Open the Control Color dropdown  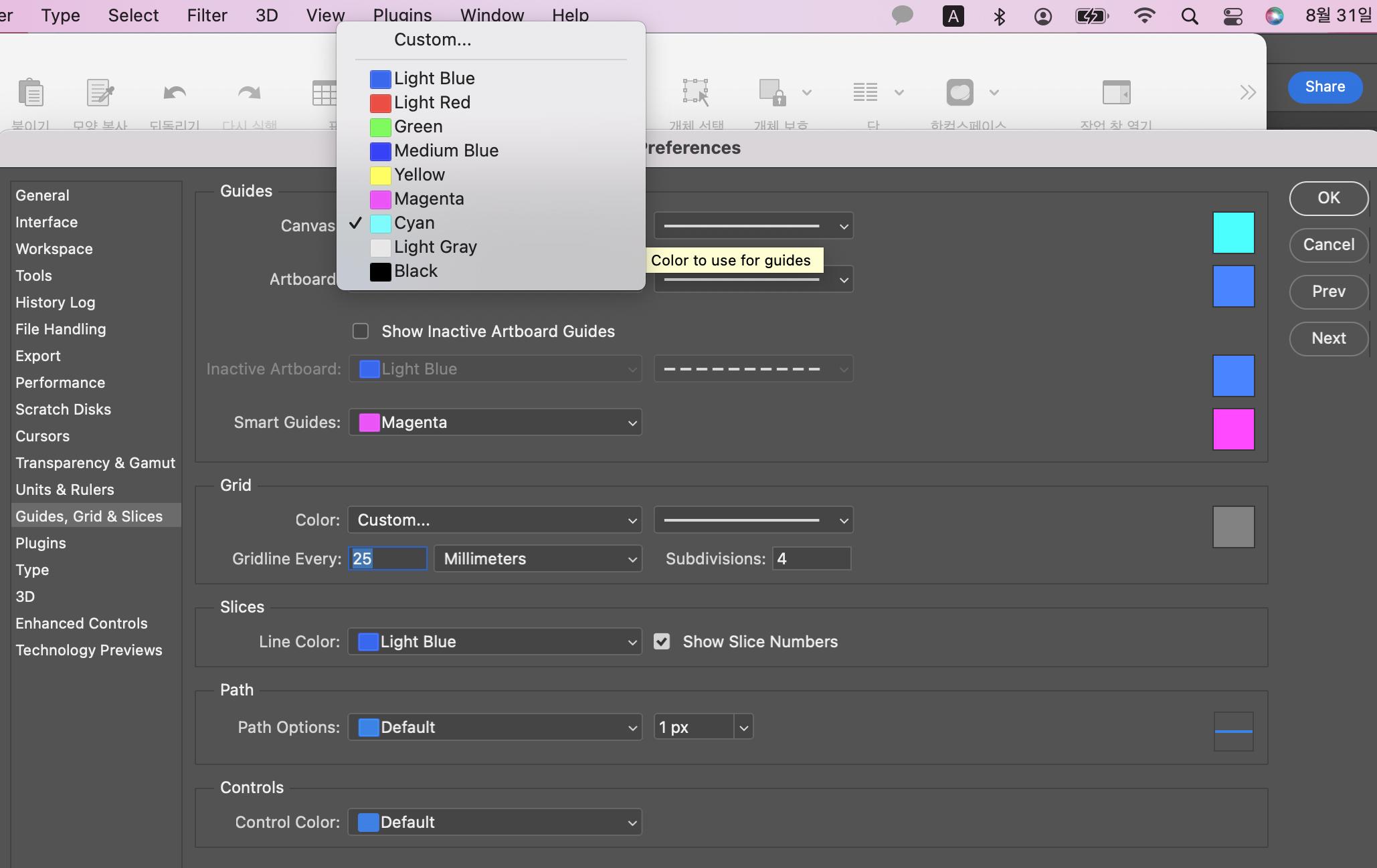point(495,822)
